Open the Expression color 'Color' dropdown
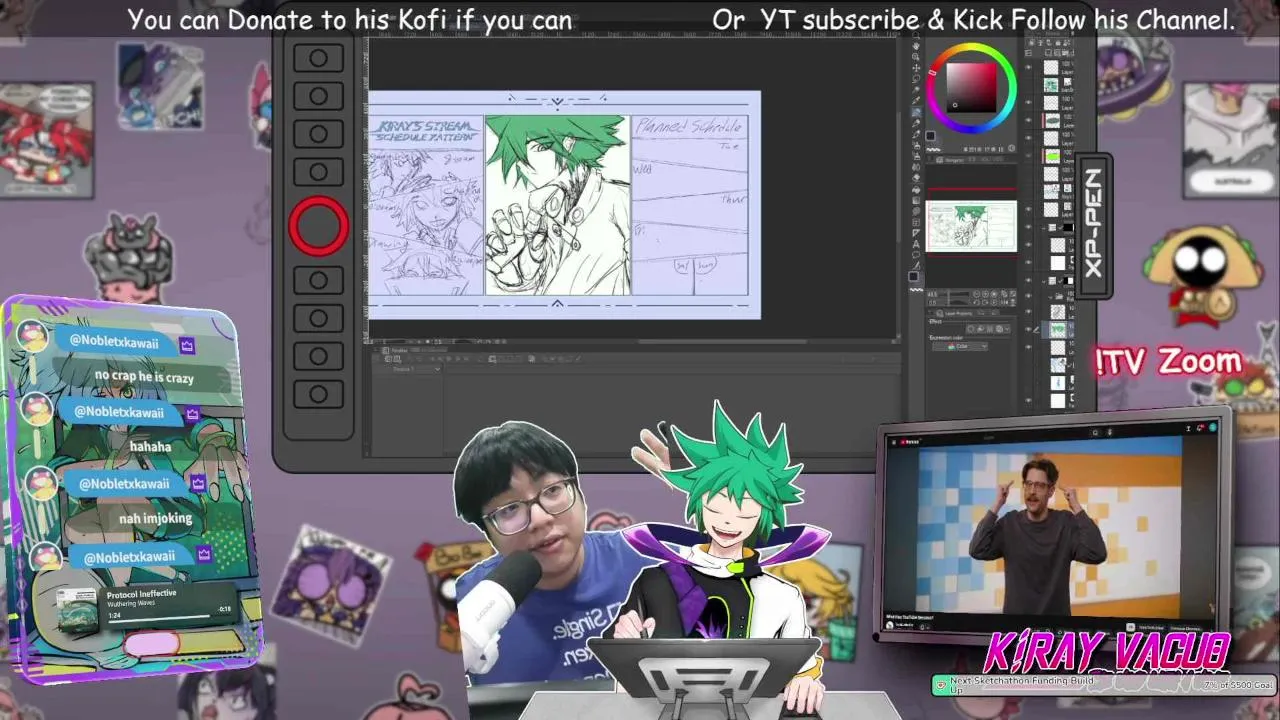The height and width of the screenshot is (720, 1280). (960, 347)
